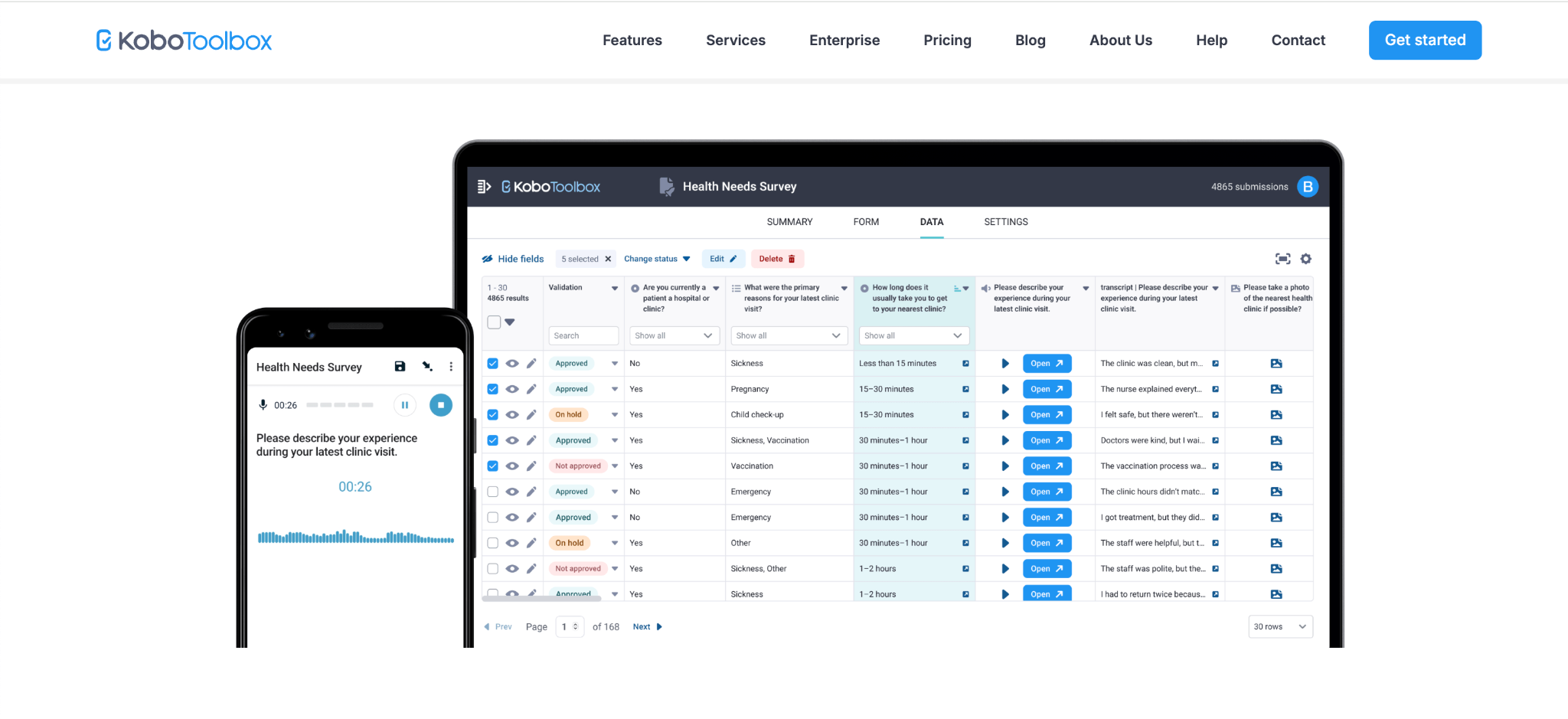This screenshot has height=719, width=1568.
Task: Check the Sickness, Other row checkbox
Action: point(493,569)
